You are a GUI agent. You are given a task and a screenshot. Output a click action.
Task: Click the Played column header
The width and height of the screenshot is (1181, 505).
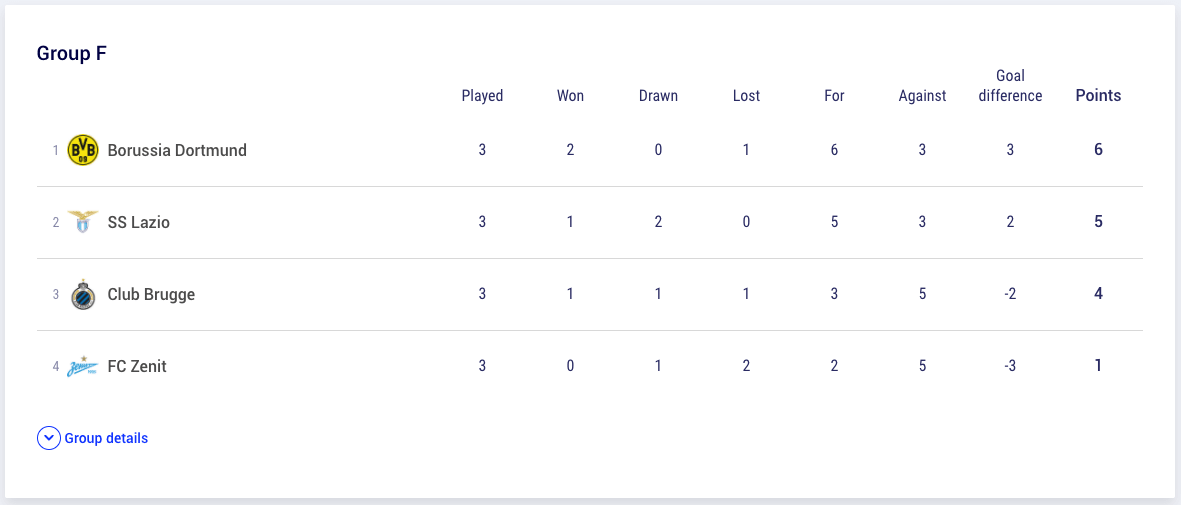click(482, 96)
